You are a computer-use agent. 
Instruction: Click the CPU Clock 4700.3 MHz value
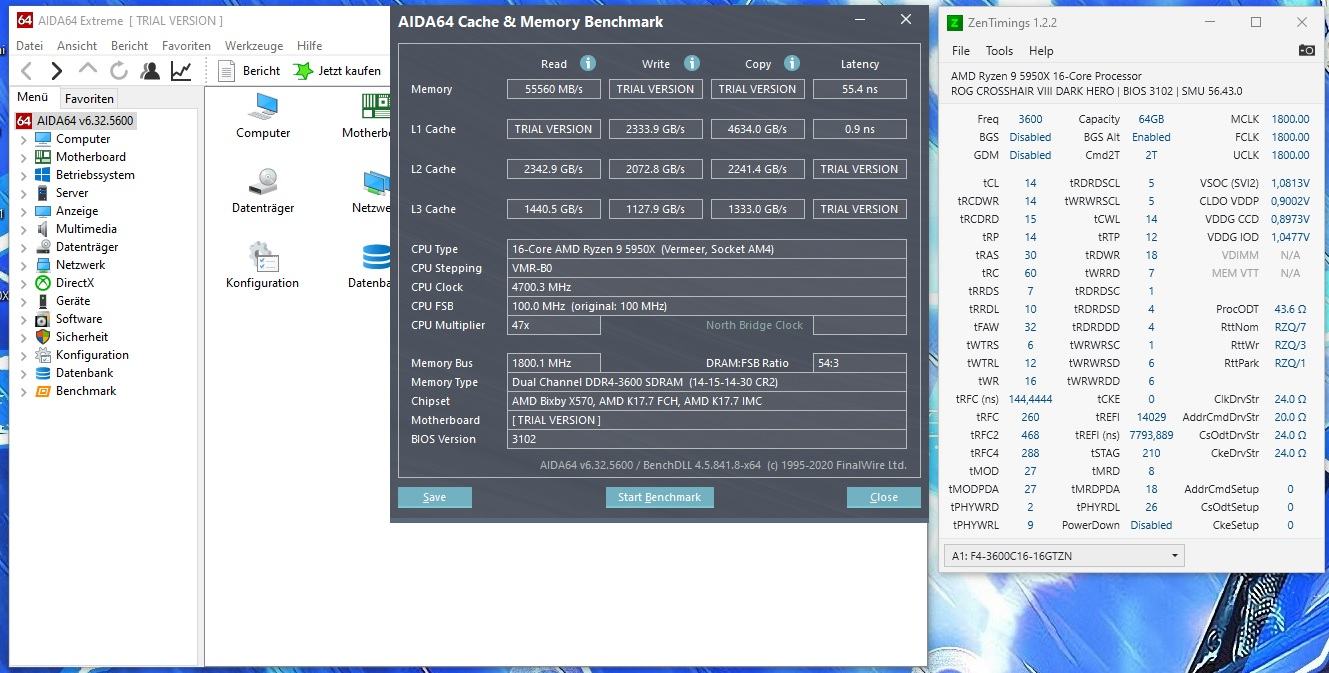tap(707, 287)
